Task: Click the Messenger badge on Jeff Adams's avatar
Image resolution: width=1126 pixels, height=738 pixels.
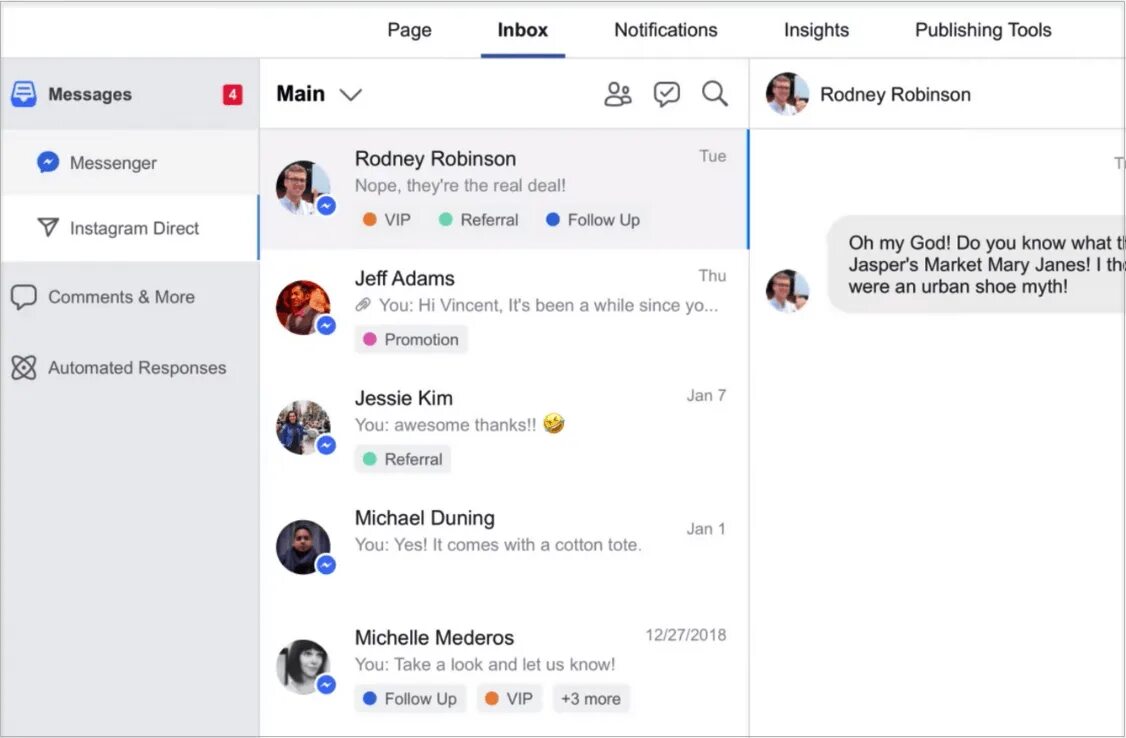Action: 326,326
